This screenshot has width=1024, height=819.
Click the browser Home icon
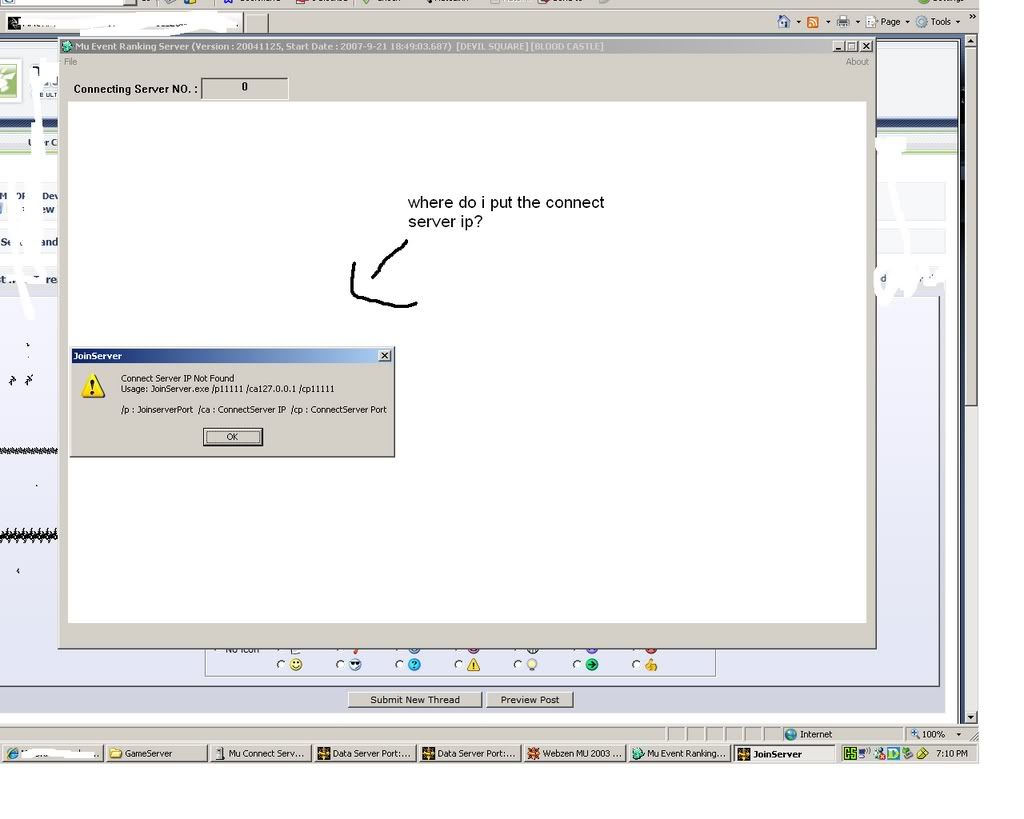click(783, 22)
